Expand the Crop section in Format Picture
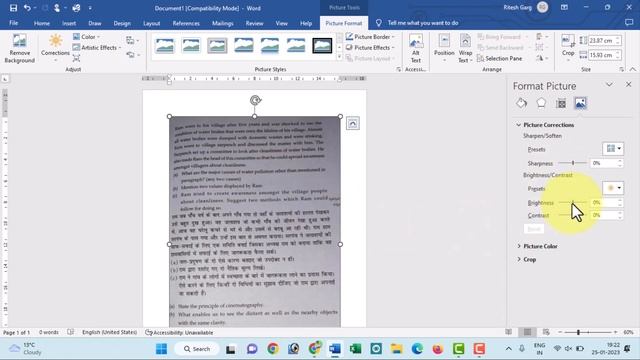Image resolution: width=640 pixels, height=360 pixels. point(519,259)
